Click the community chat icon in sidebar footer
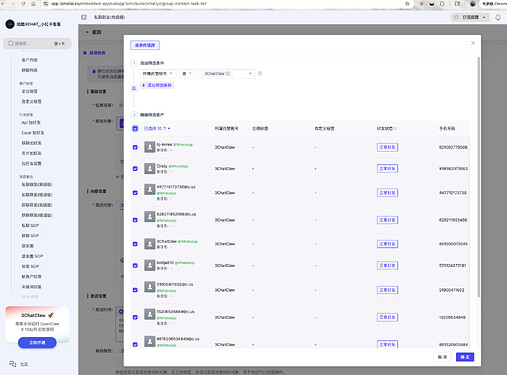The image size is (507, 375). [13, 364]
